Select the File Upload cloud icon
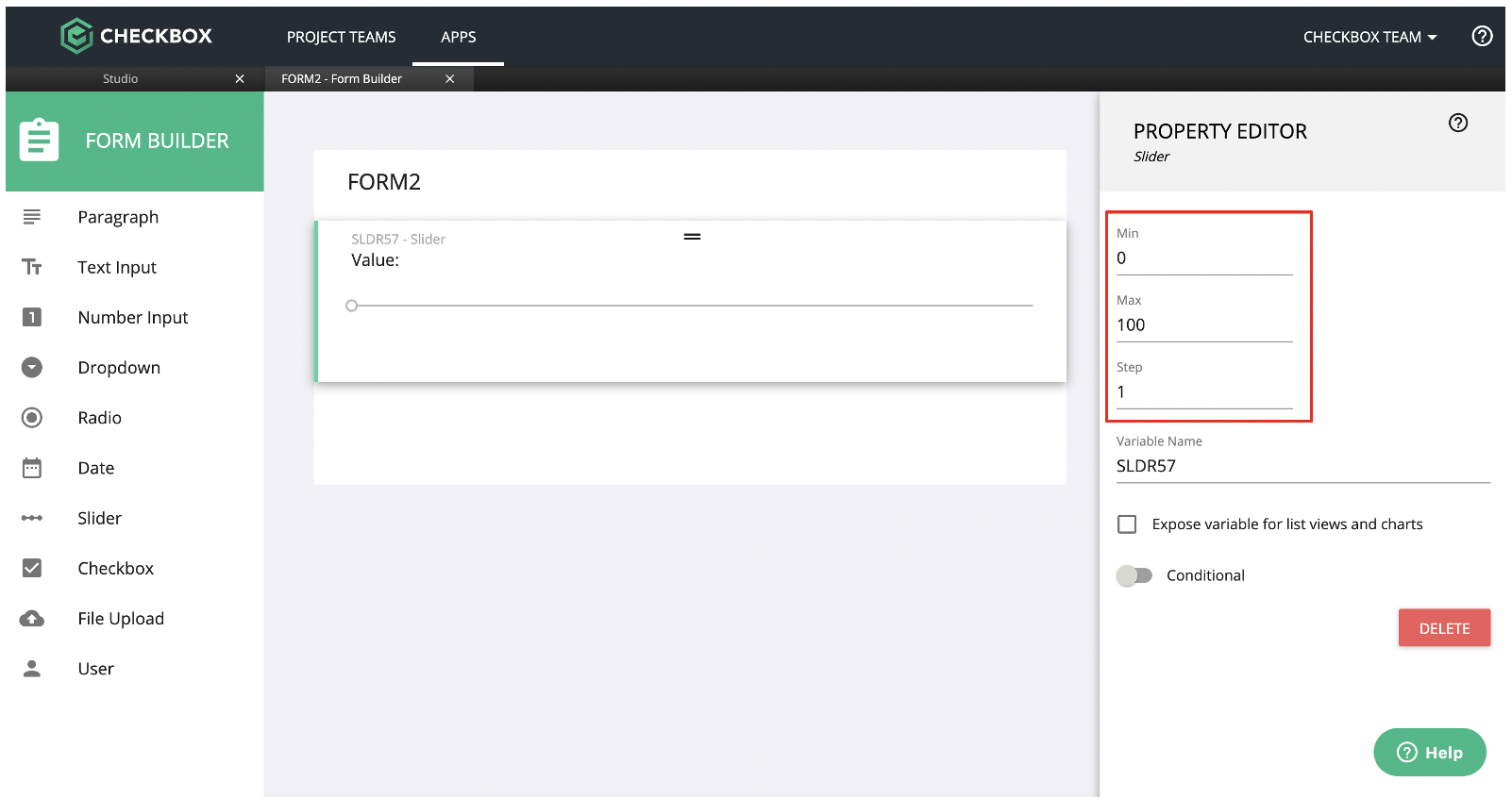The width and height of the screenshot is (1512, 798). tap(32, 619)
